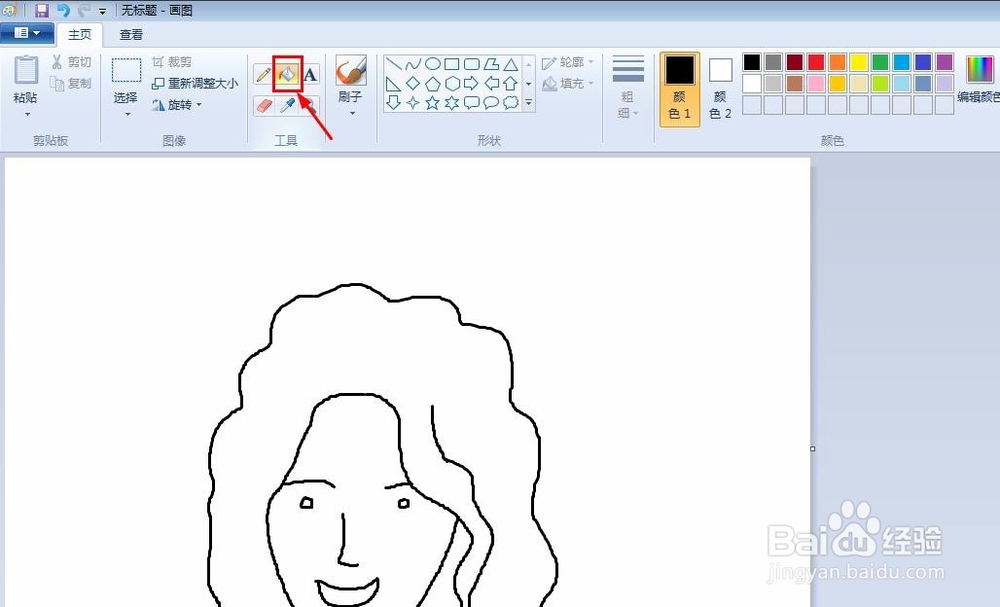Pick the oval shape

[431, 63]
